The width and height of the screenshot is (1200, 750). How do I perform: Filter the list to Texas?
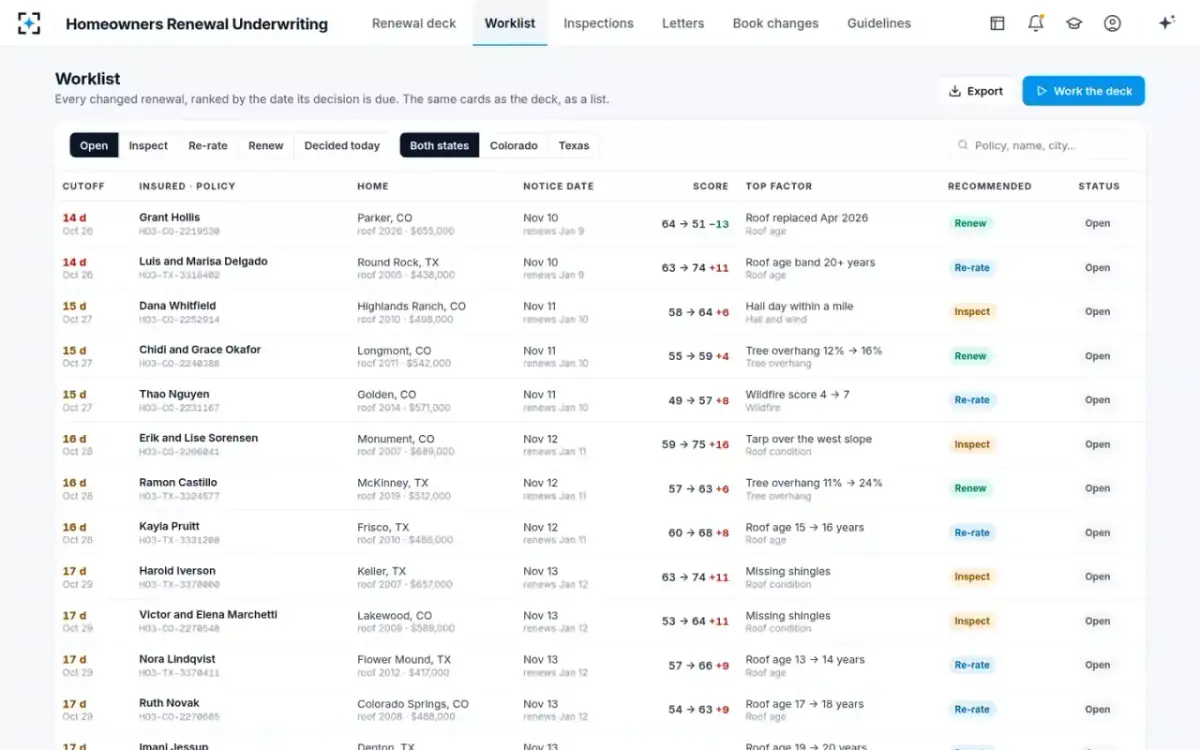pos(574,145)
